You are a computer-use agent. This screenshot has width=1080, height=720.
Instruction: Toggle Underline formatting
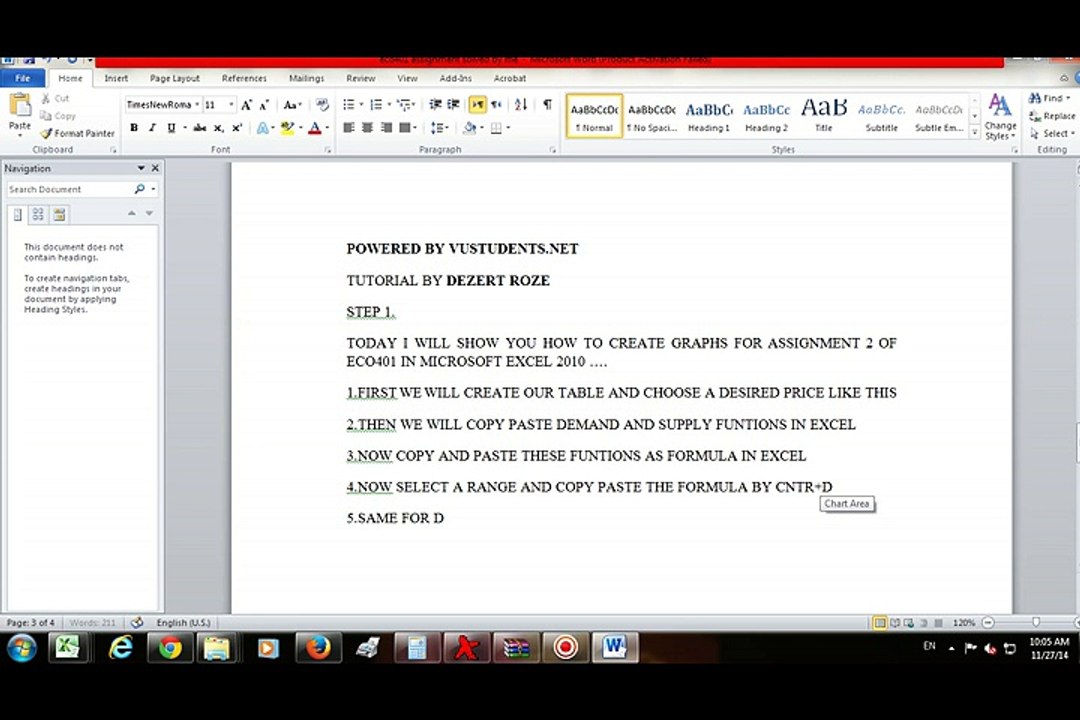point(171,127)
